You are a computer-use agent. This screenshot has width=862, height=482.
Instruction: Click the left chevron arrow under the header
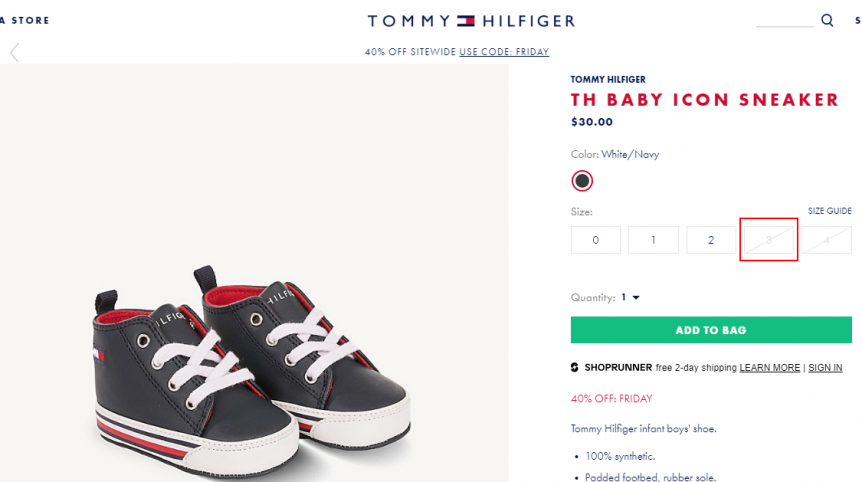(x=15, y=53)
